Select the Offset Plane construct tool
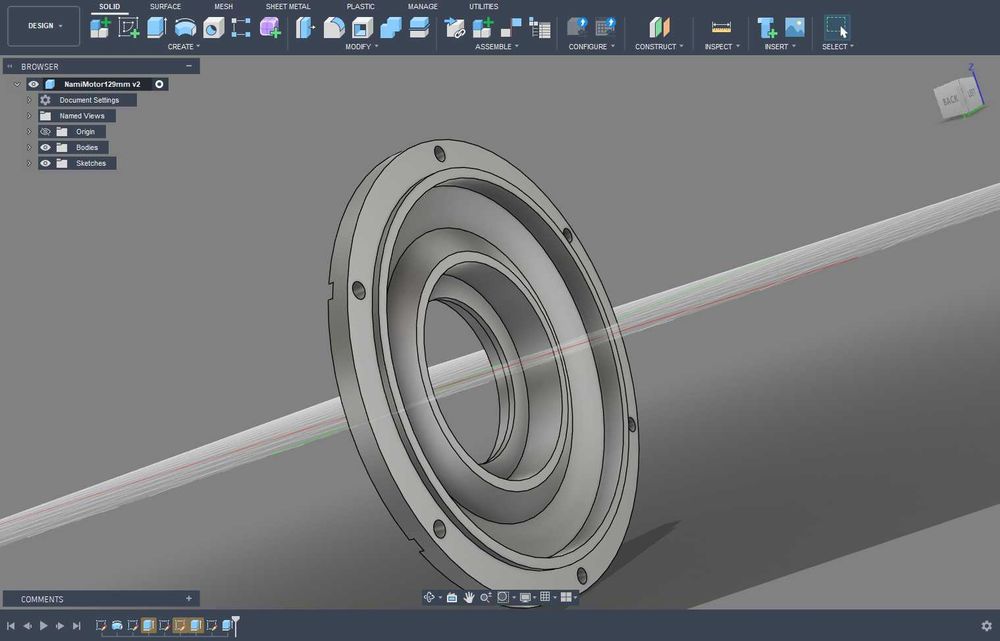The height and width of the screenshot is (641, 1000). point(659,27)
